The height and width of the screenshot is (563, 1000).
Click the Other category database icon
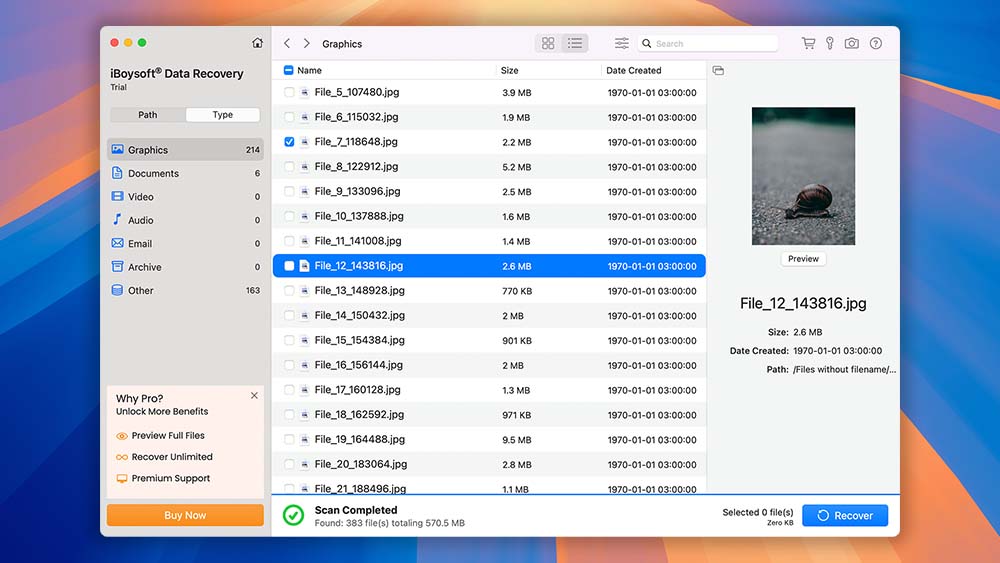[117, 290]
